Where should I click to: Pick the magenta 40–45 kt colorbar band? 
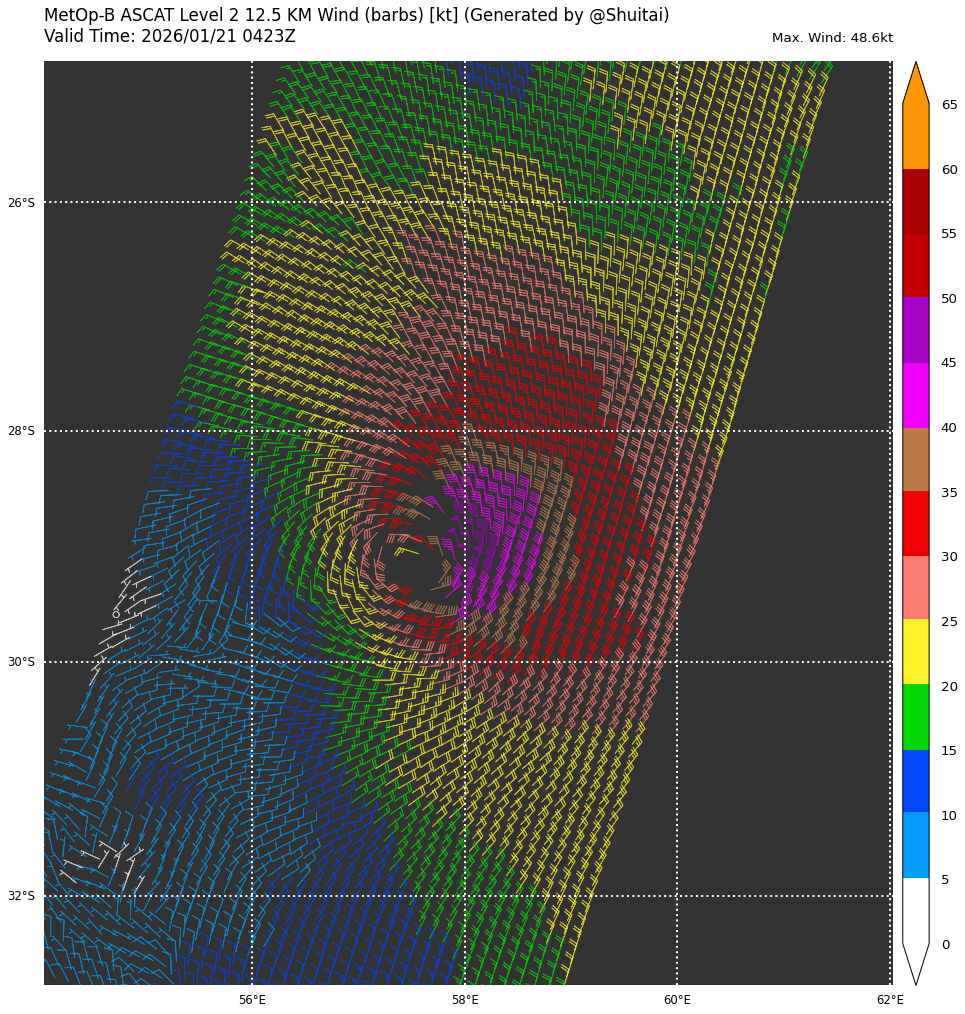coord(915,395)
